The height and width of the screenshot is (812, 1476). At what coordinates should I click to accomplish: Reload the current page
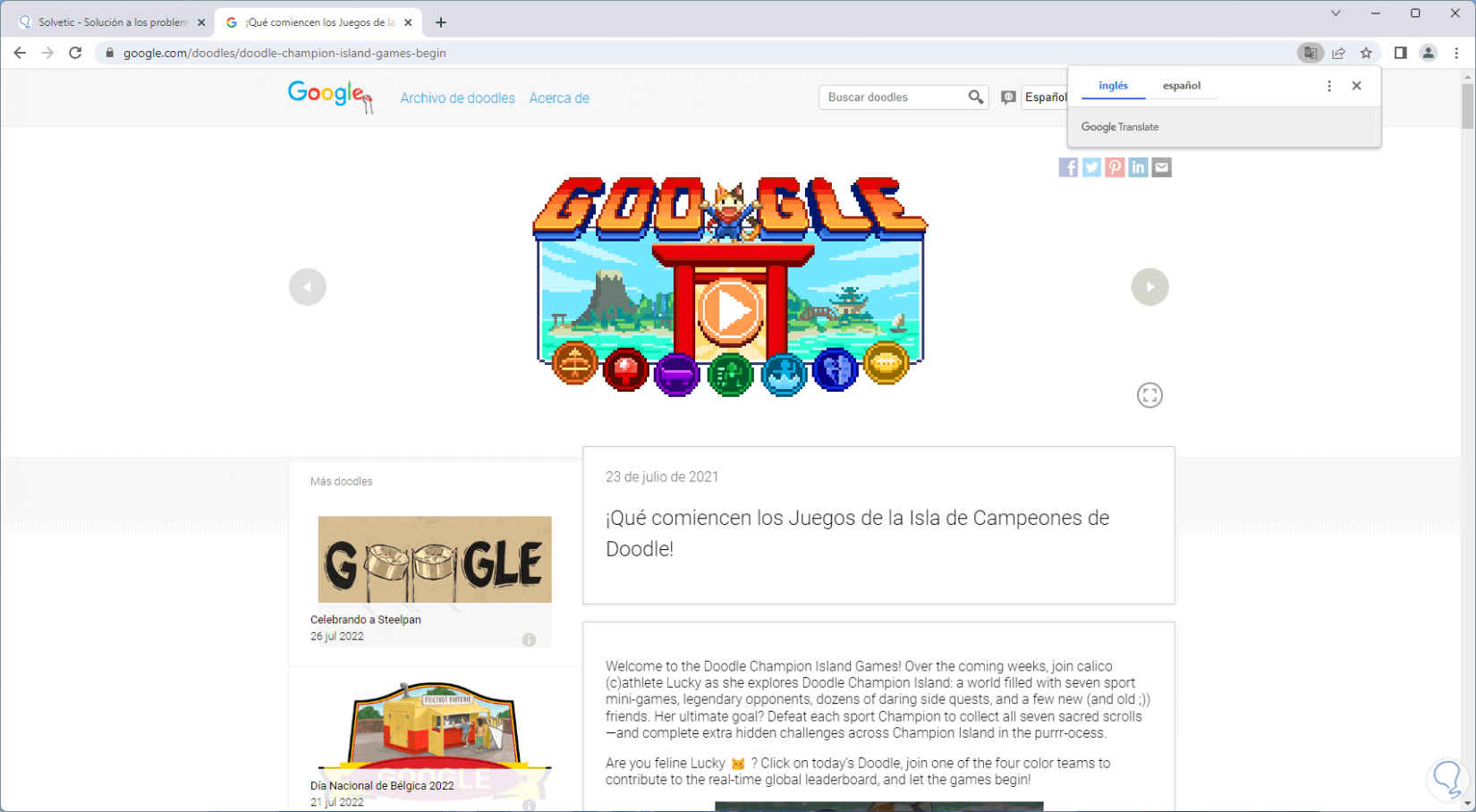[x=75, y=53]
